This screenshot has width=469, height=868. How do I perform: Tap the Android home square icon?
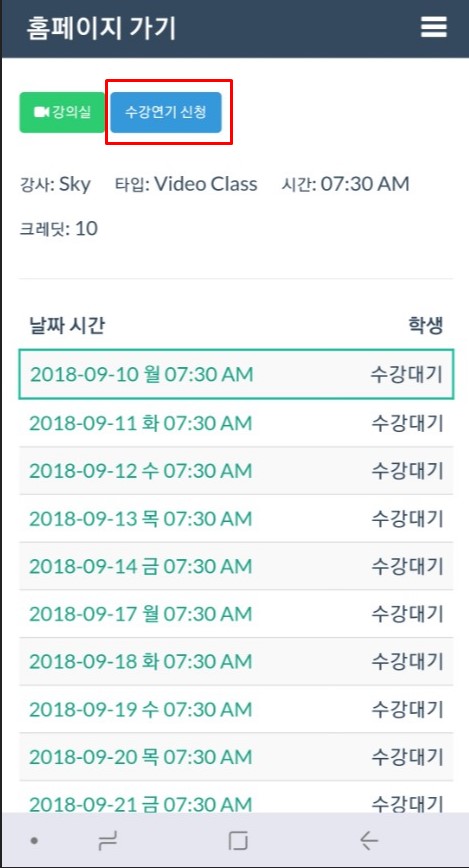click(x=238, y=841)
